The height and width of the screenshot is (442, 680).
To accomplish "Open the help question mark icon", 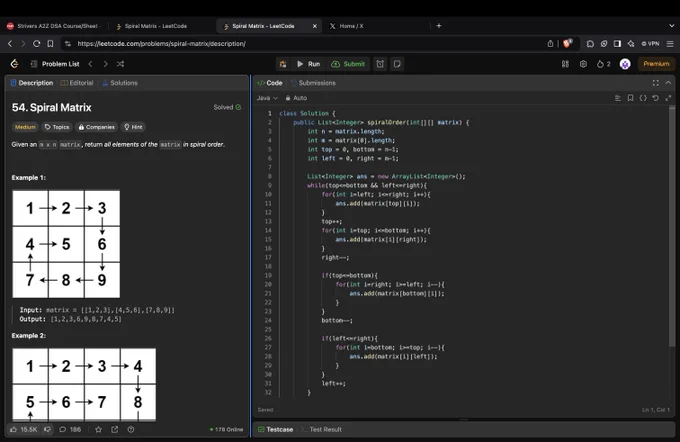I will pos(131,429).
